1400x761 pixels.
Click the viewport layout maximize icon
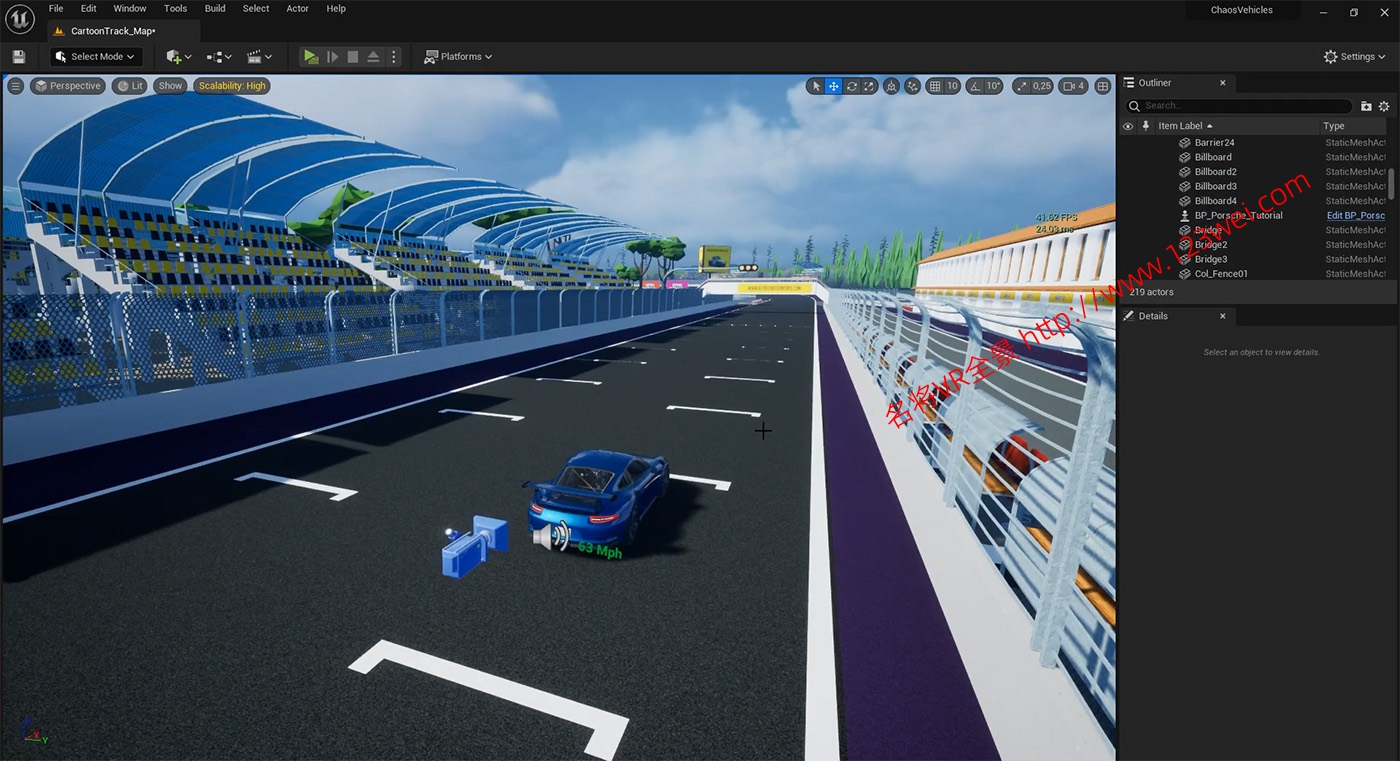click(x=1103, y=86)
